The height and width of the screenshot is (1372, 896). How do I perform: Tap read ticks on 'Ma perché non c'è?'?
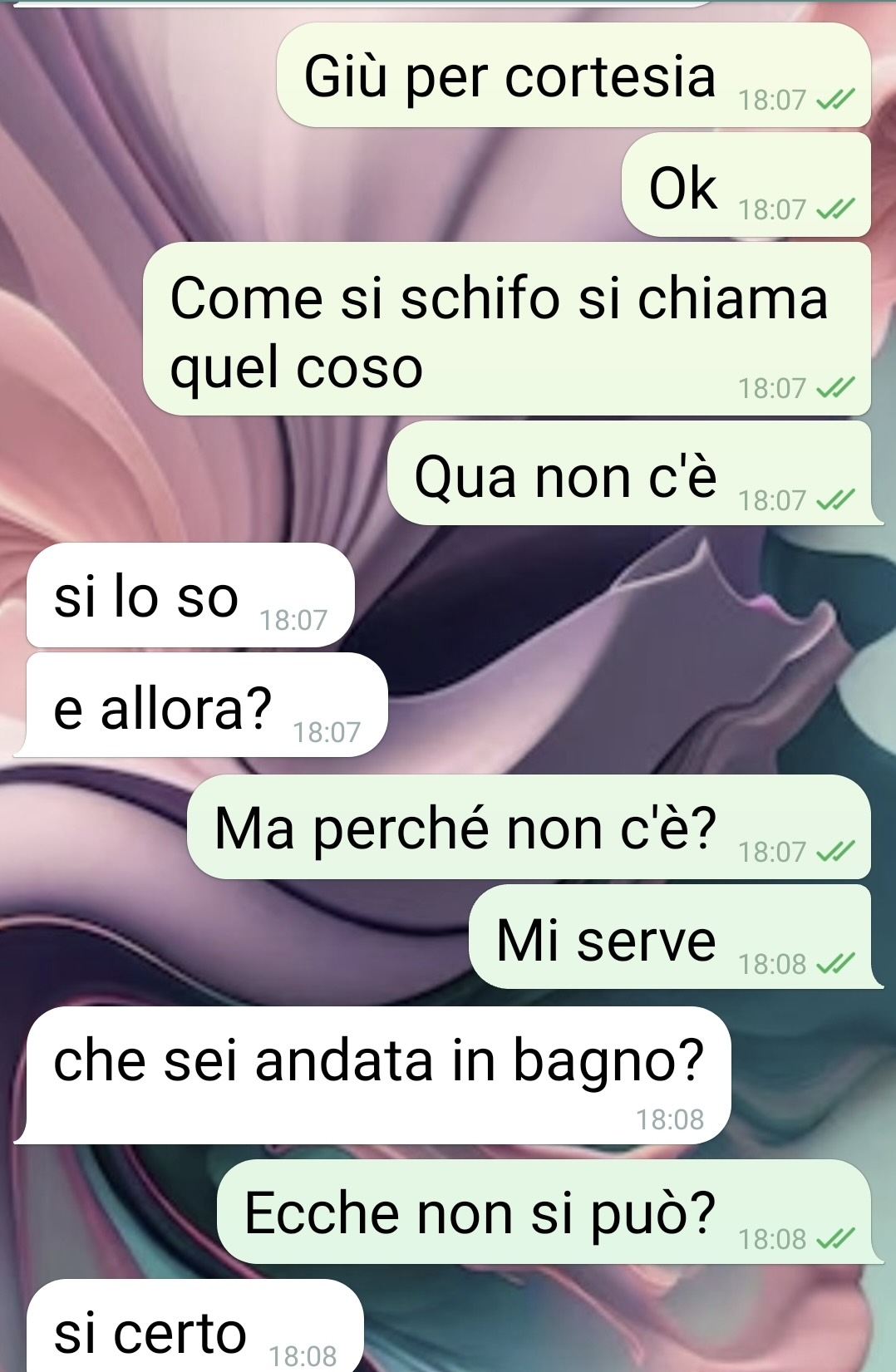tap(835, 852)
